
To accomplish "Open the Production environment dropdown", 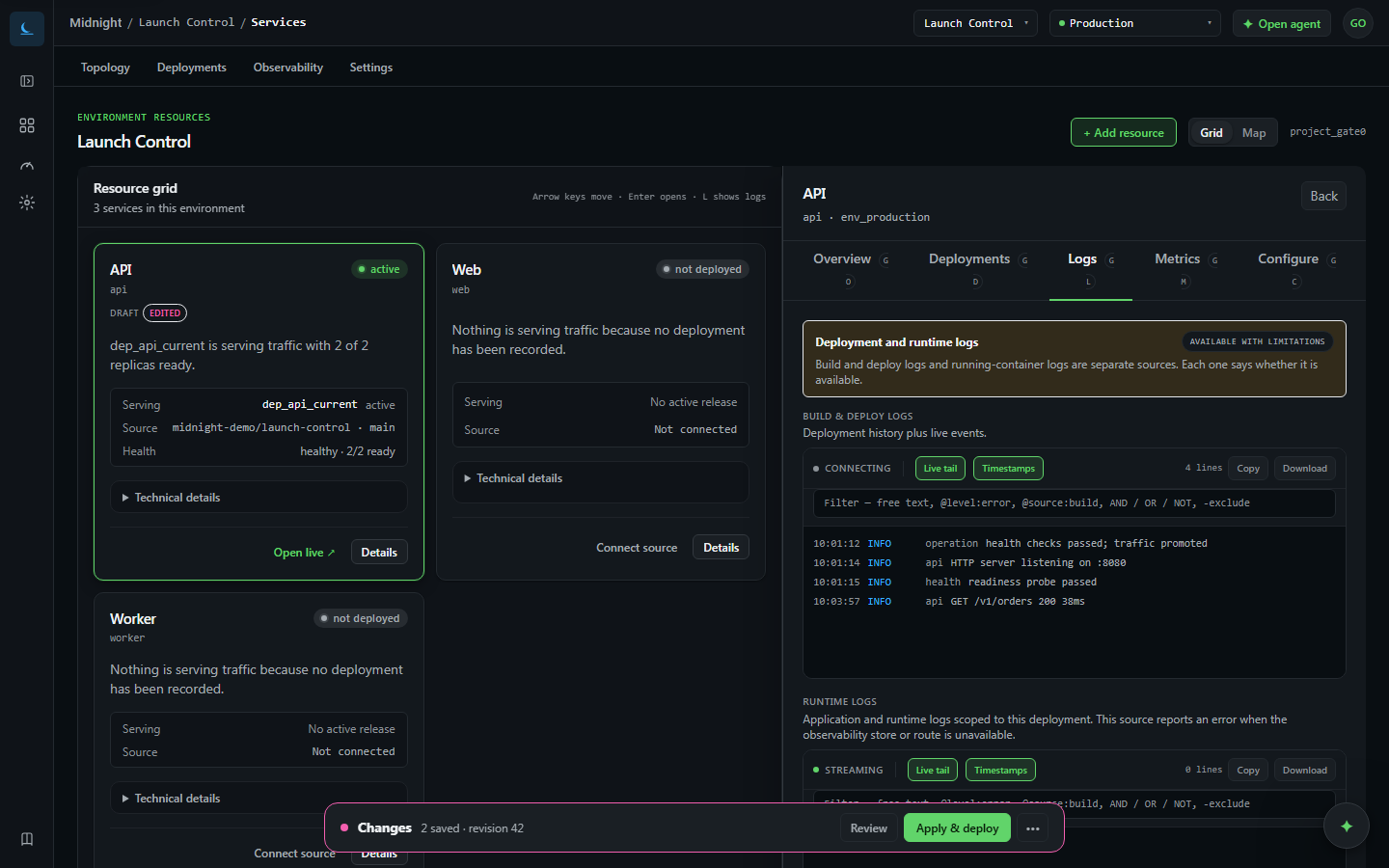I will coord(1135,23).
